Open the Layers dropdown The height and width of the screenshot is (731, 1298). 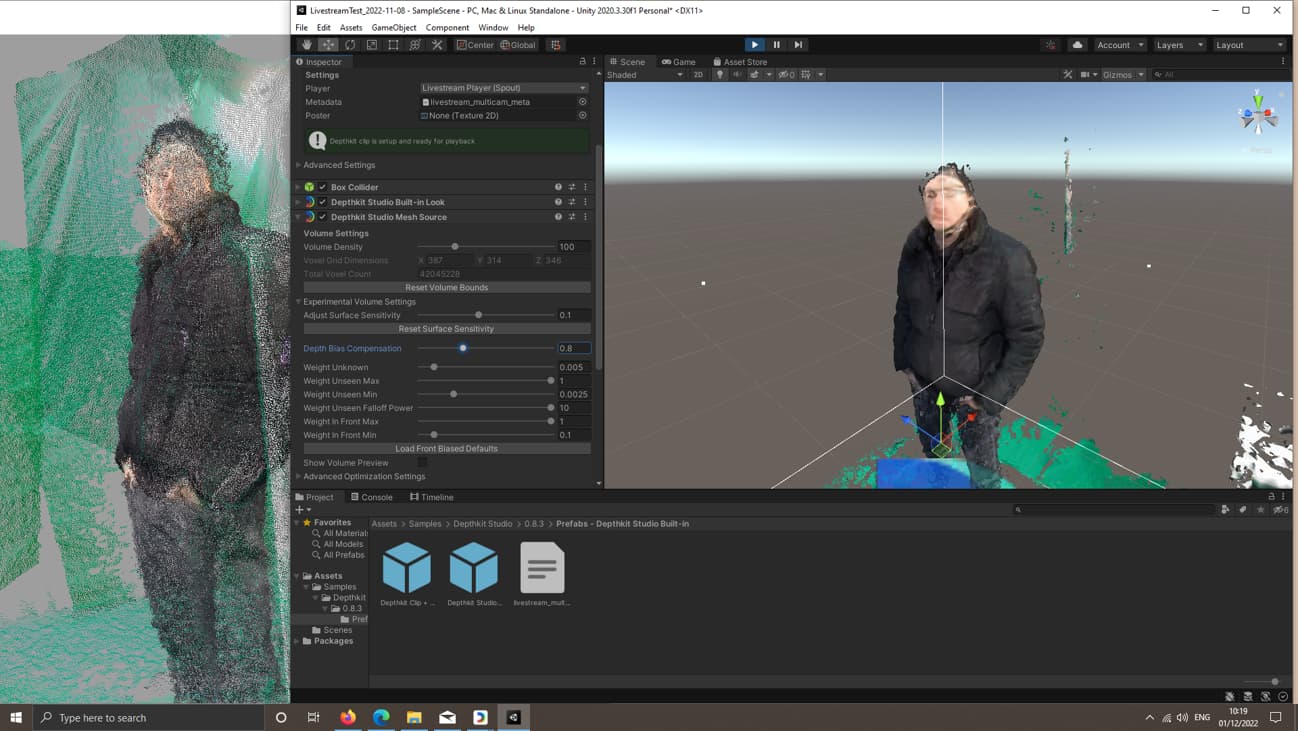point(1178,45)
